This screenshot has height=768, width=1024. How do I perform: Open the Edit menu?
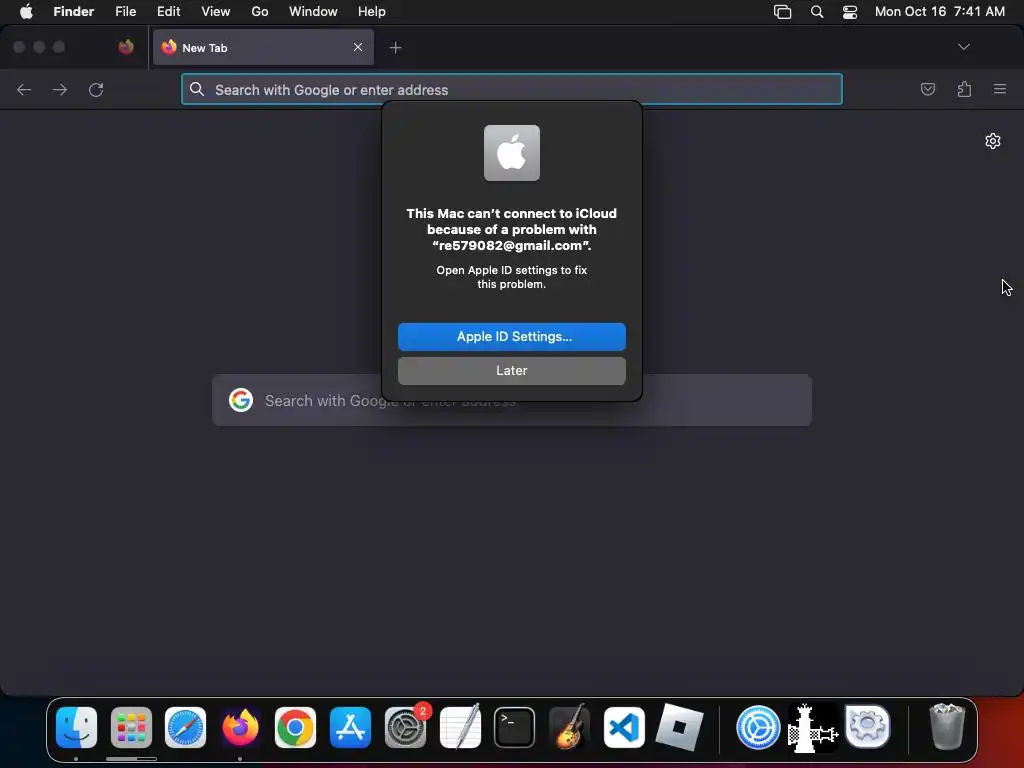tap(168, 11)
